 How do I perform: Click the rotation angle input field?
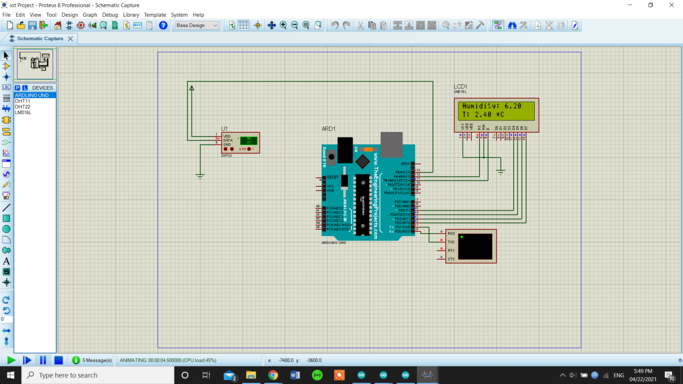6,320
